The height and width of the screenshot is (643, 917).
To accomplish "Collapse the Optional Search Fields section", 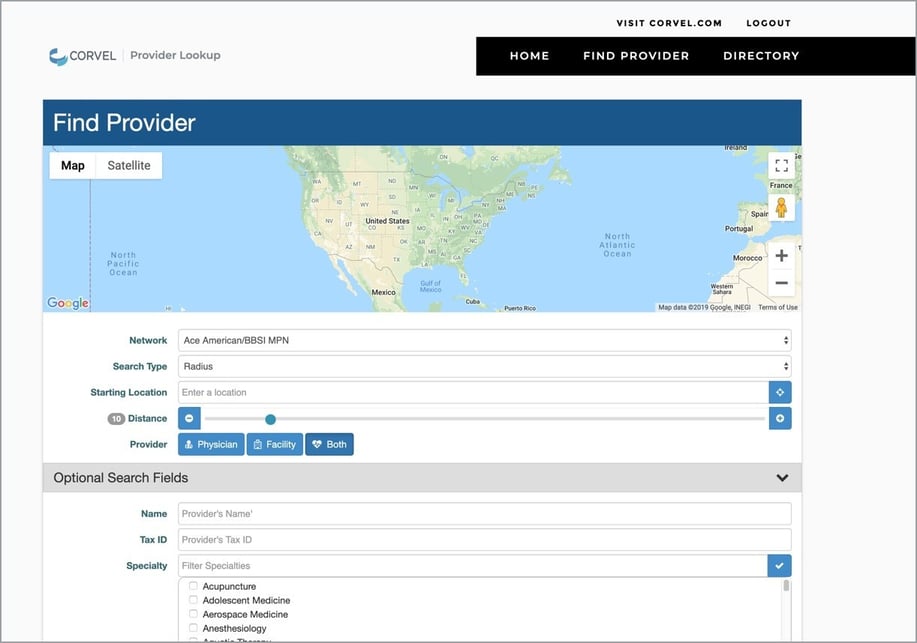I will (x=782, y=478).
